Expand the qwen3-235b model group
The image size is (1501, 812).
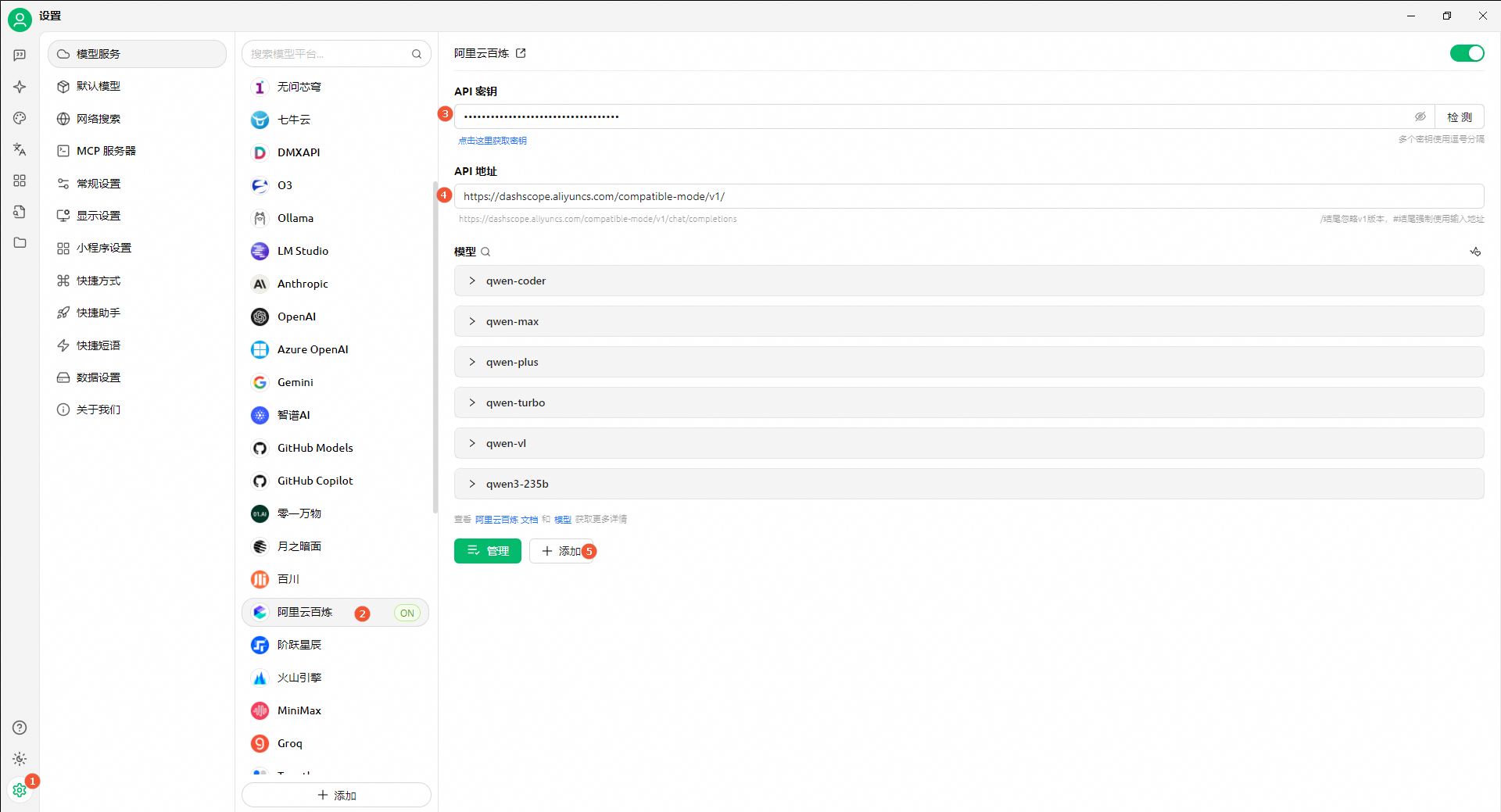(x=969, y=484)
